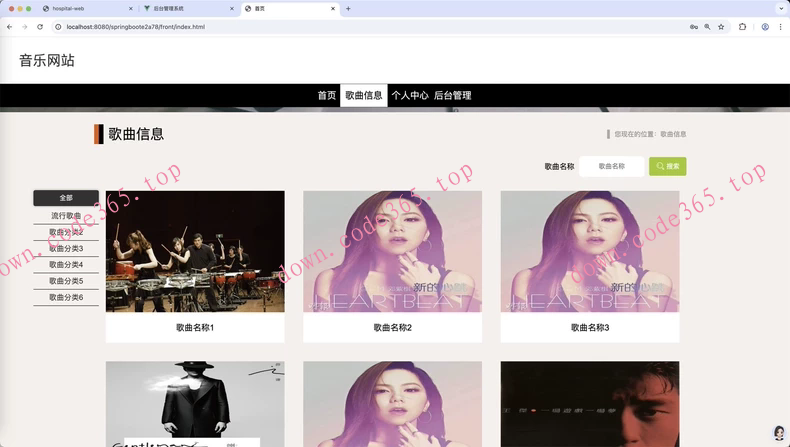Click the green 搜索 button

668,166
